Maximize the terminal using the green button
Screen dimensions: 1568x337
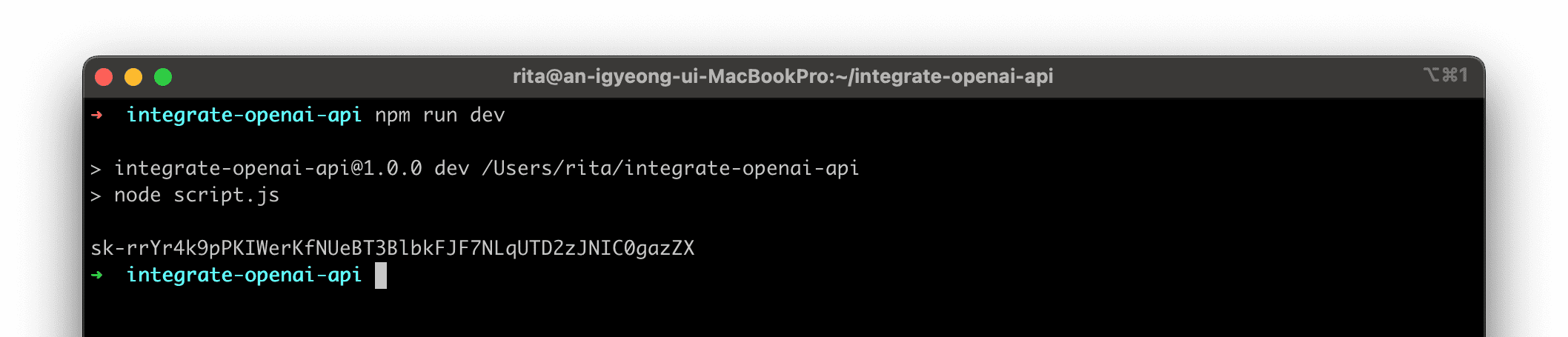click(163, 77)
